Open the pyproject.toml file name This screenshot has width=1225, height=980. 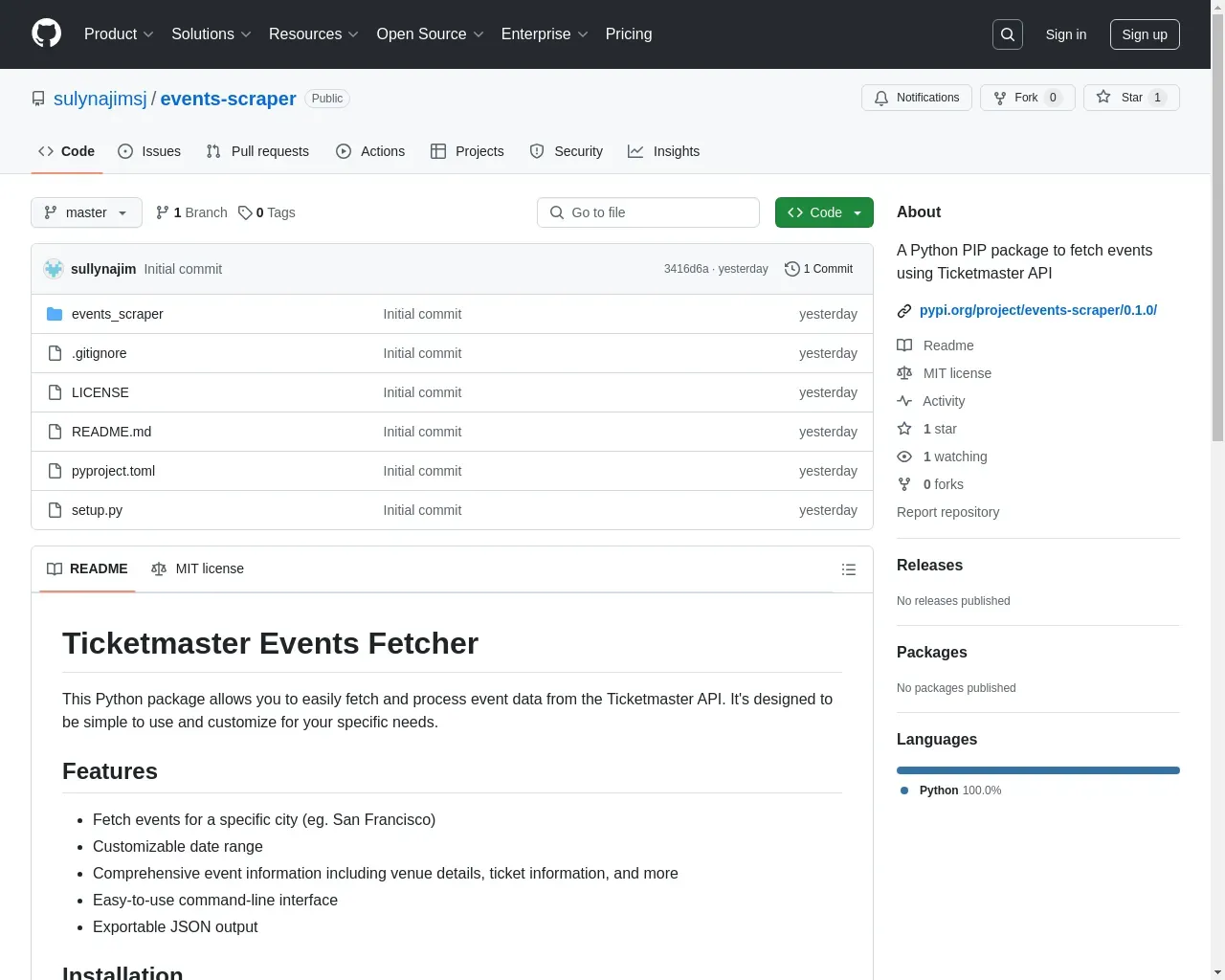tap(113, 471)
